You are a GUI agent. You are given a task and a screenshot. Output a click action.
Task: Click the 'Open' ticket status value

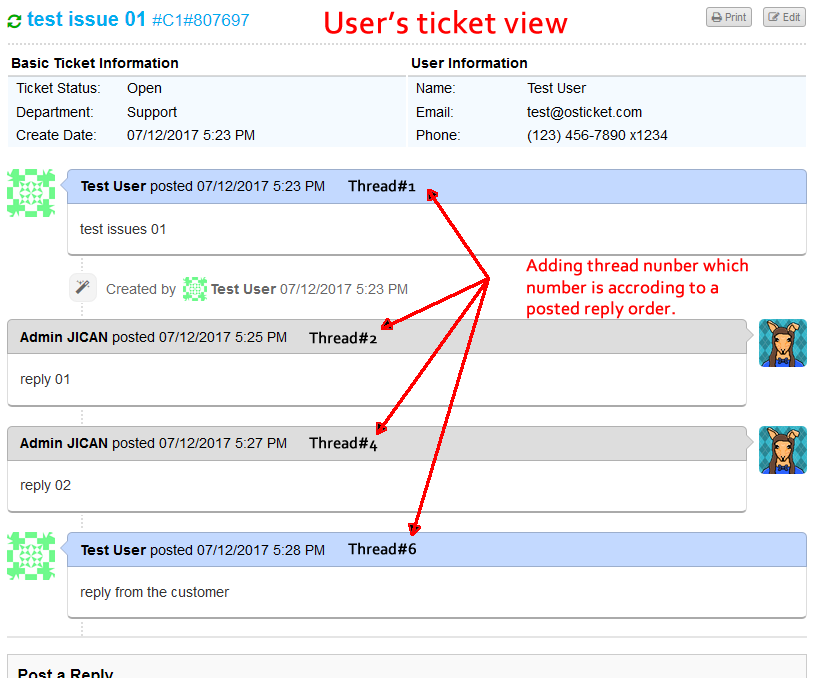[143, 88]
